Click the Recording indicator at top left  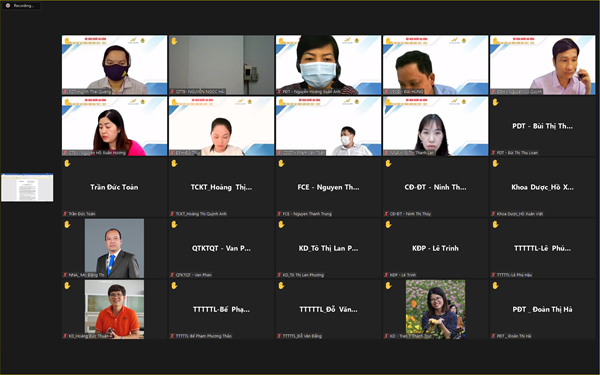(21, 6)
